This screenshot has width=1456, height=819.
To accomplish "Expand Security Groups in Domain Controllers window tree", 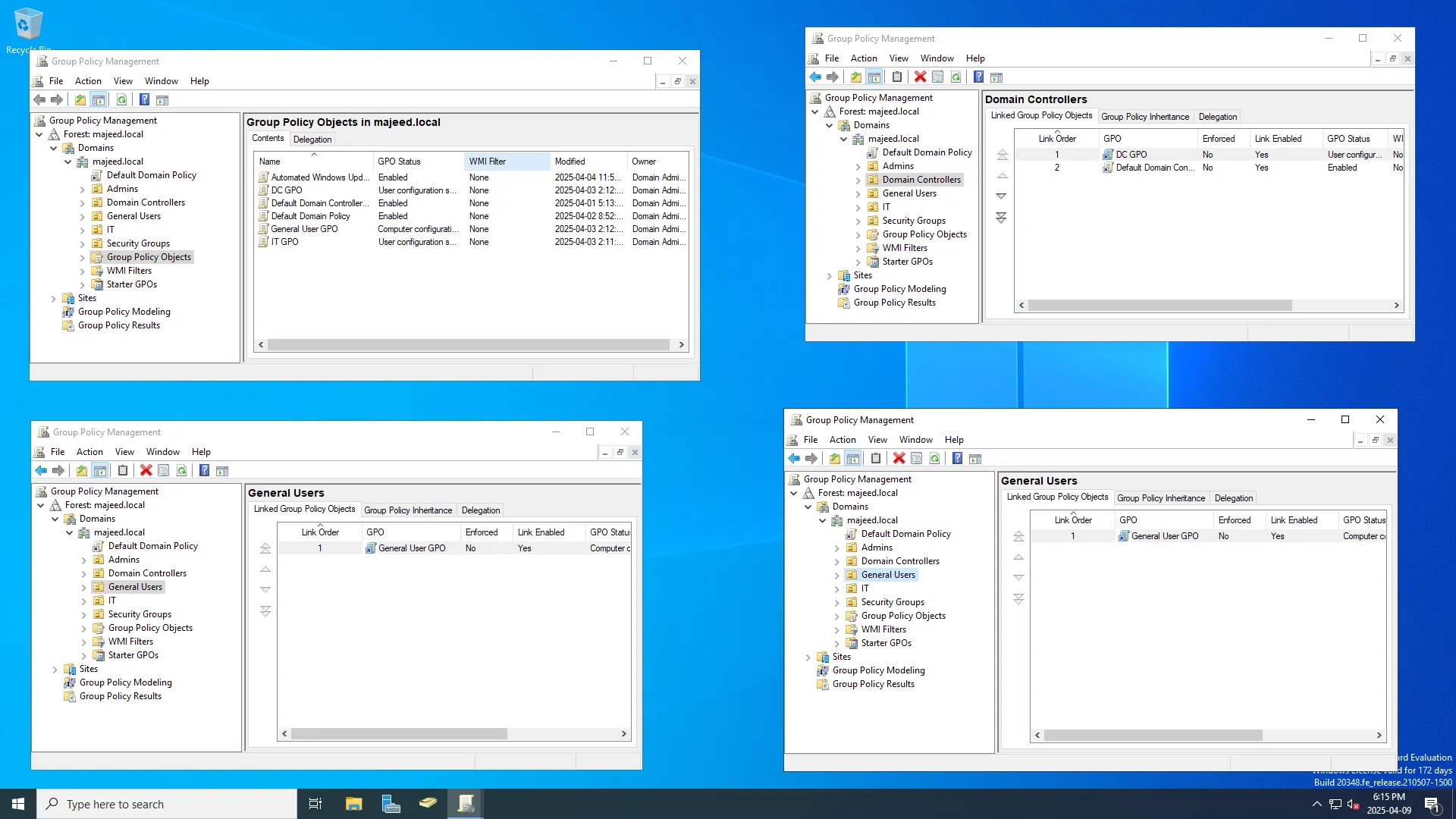I will 858,221.
